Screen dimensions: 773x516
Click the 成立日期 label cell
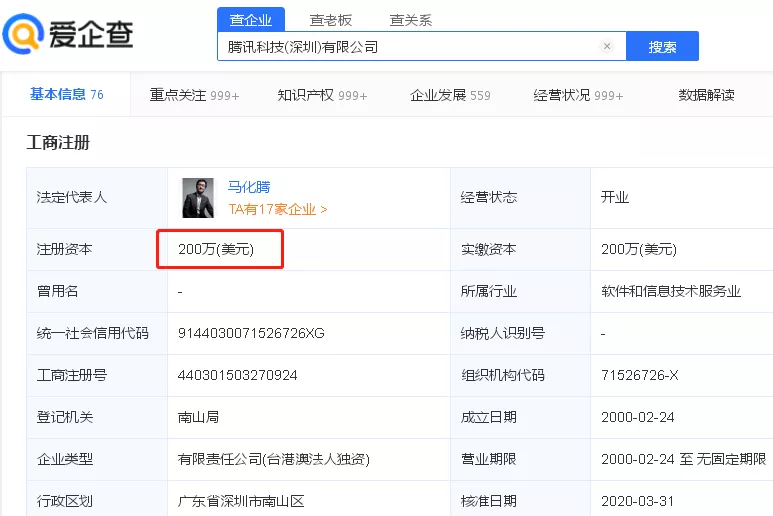(521, 417)
